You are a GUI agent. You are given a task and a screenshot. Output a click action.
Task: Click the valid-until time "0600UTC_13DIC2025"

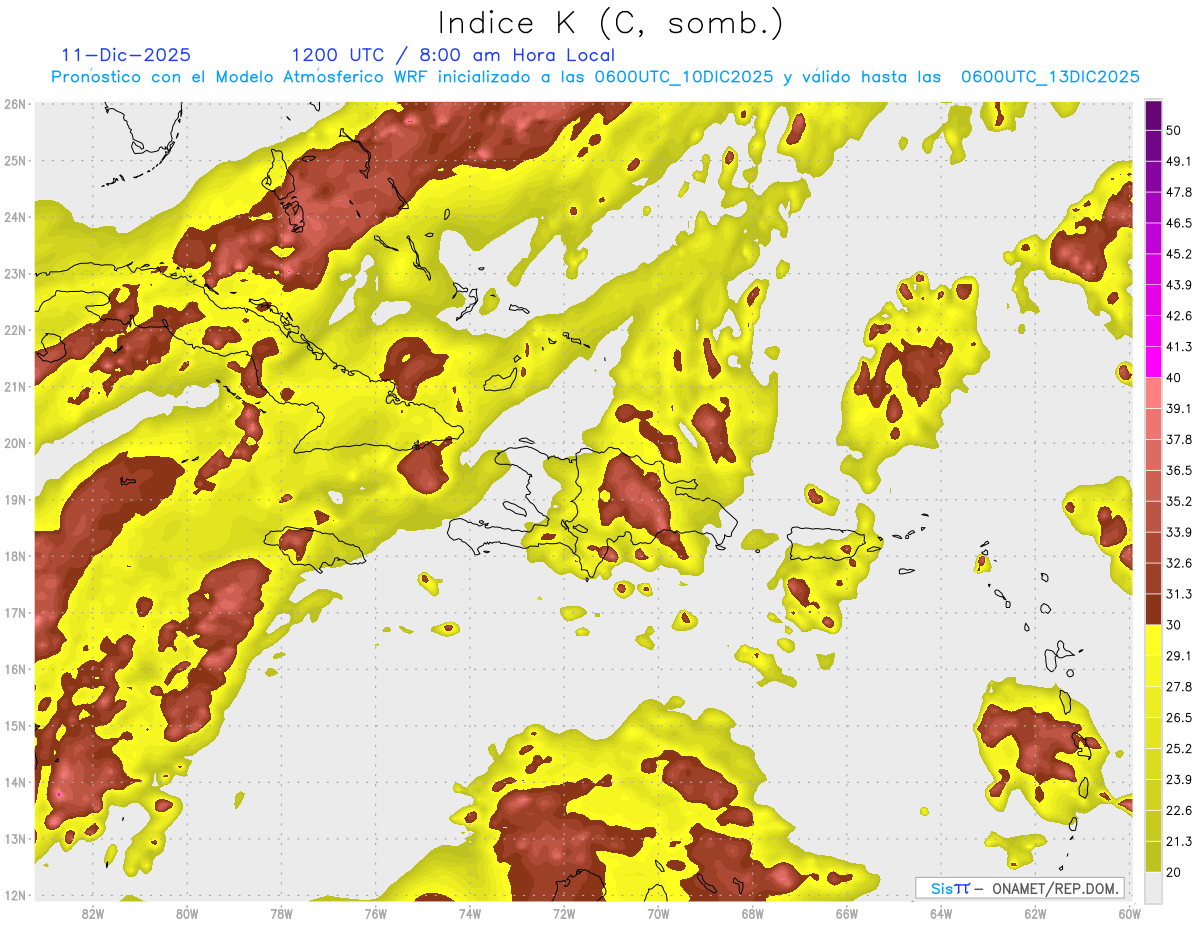point(1050,77)
